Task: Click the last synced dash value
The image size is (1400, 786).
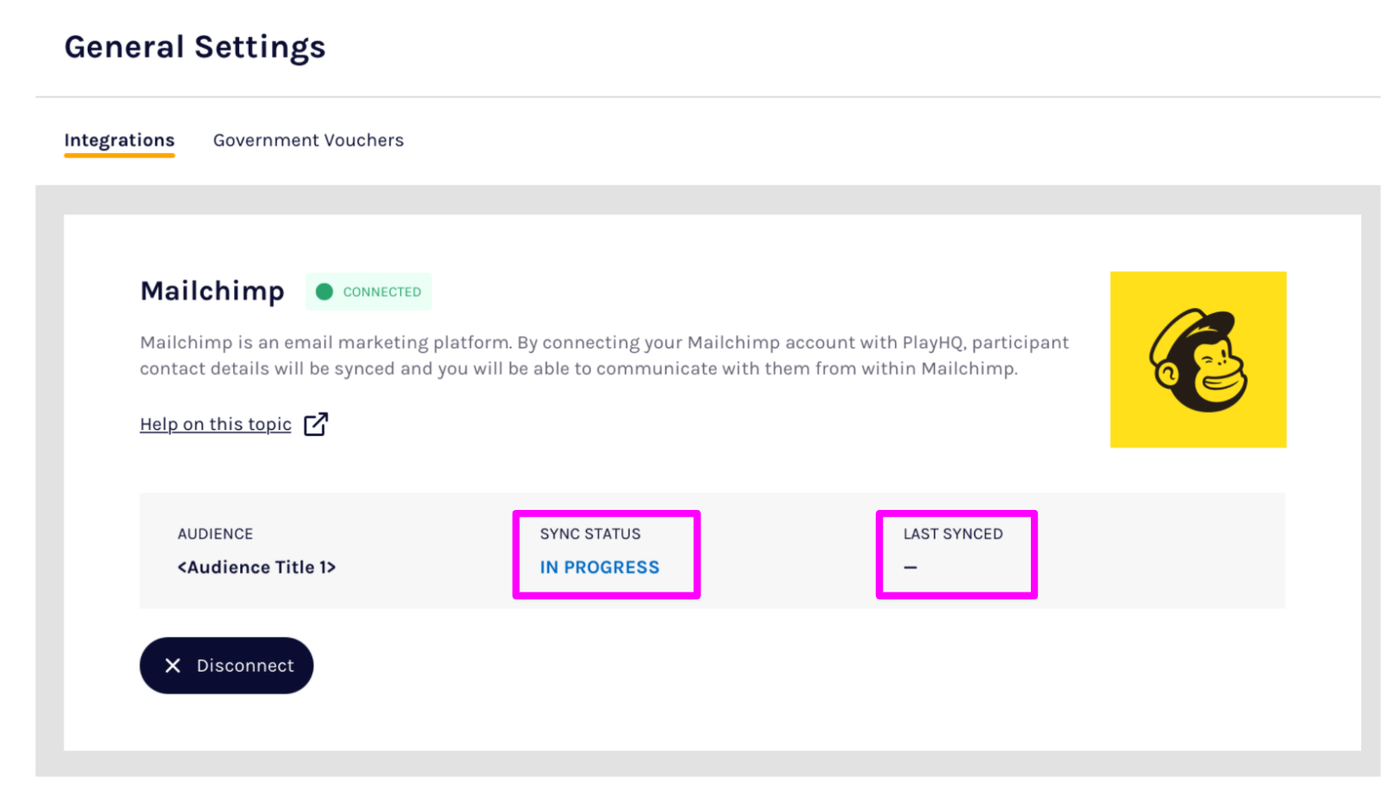Action: pyautogui.click(x=910, y=567)
